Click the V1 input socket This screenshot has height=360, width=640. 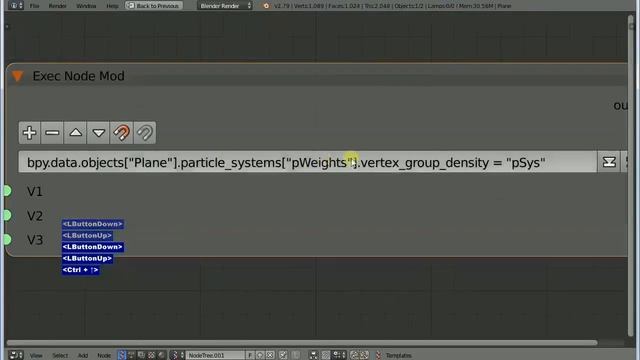click(x=7, y=191)
